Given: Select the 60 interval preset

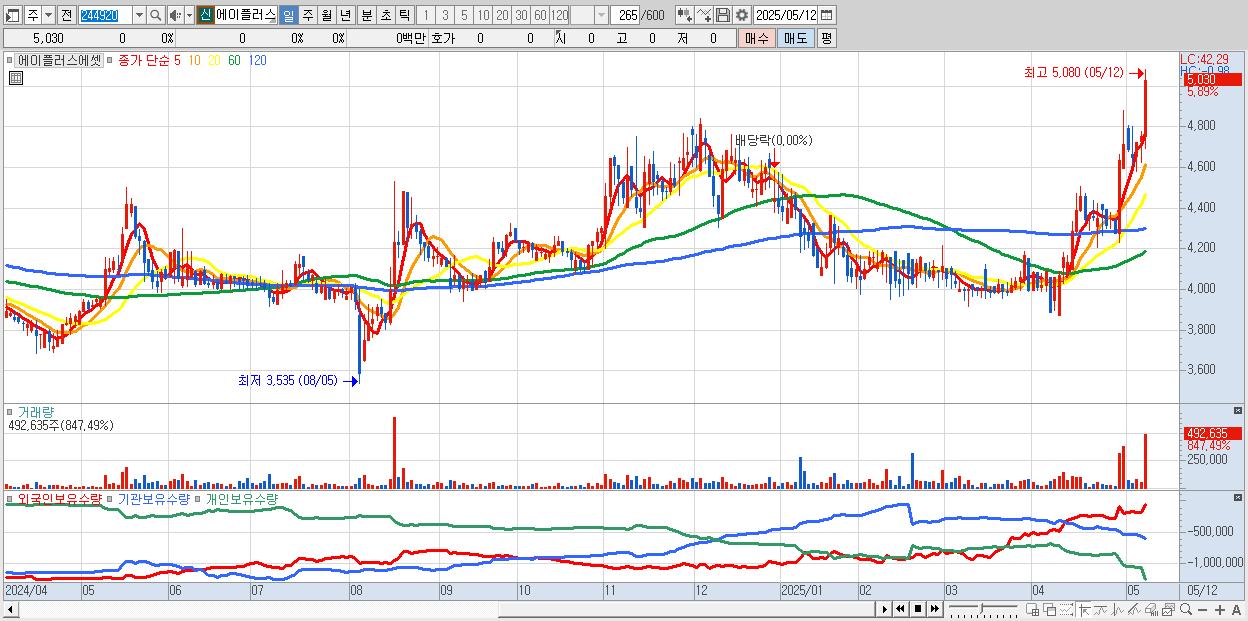Looking at the screenshot, I should (x=540, y=15).
